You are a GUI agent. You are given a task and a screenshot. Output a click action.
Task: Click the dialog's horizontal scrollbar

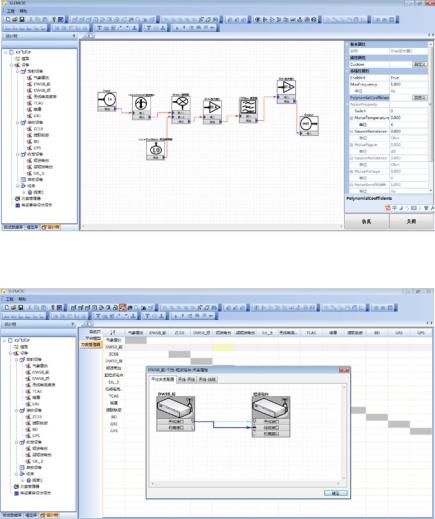pos(245,484)
